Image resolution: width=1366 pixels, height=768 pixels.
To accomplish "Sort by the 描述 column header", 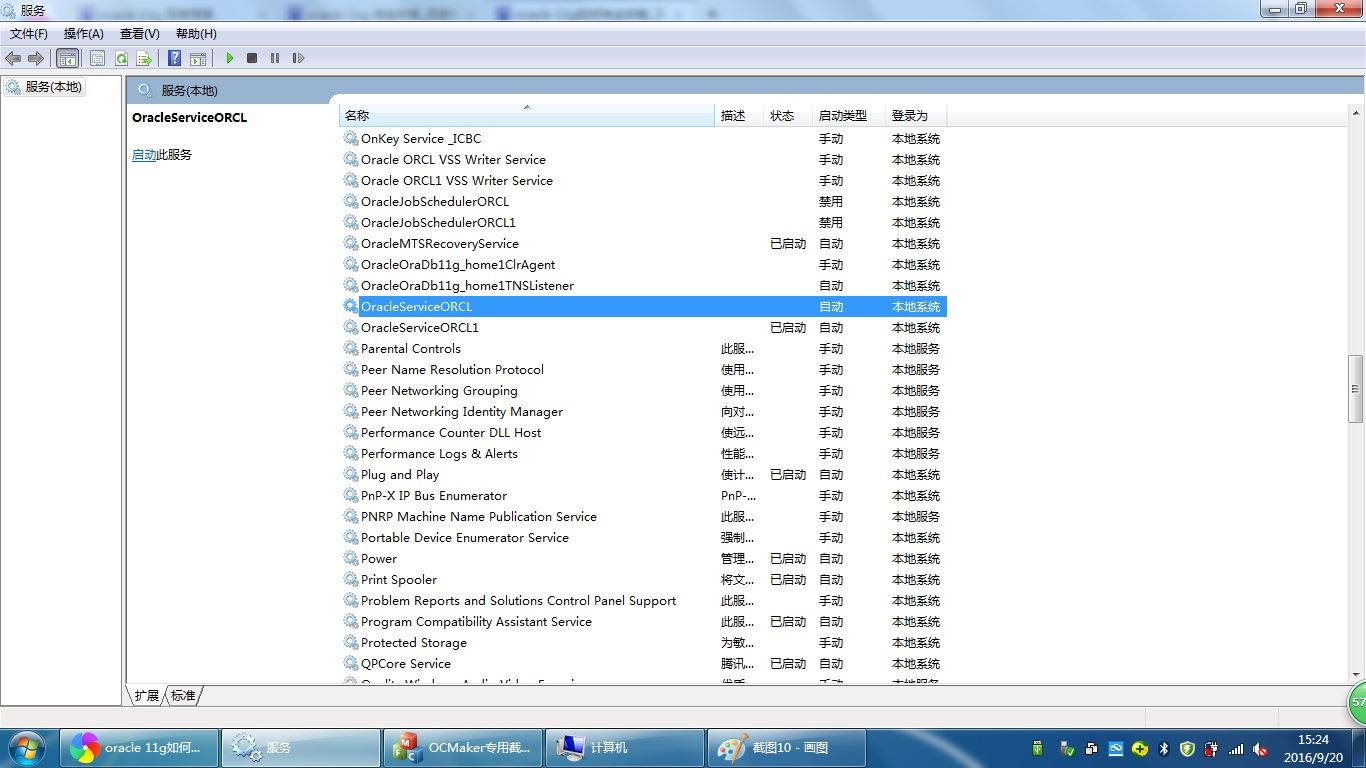I will [x=739, y=116].
